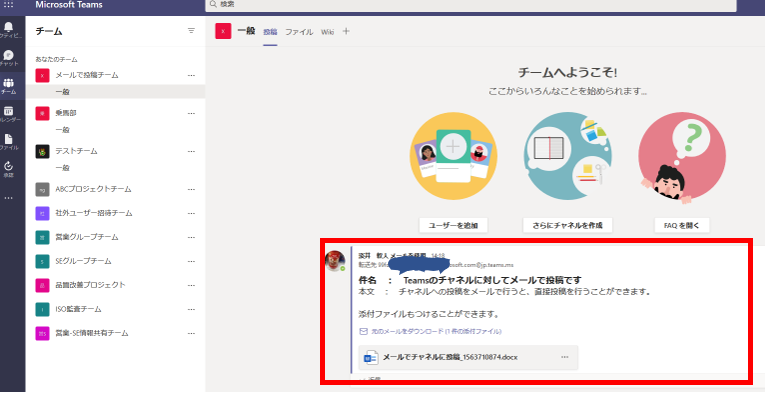This screenshot has height=400, width=765.
Task: Open the Activity bell in the rail
Action: click(x=9, y=29)
